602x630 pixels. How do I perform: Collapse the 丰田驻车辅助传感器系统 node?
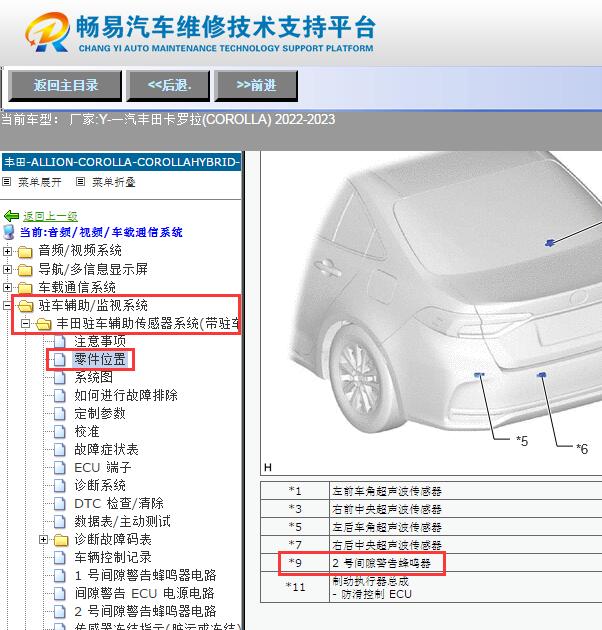click(25, 323)
